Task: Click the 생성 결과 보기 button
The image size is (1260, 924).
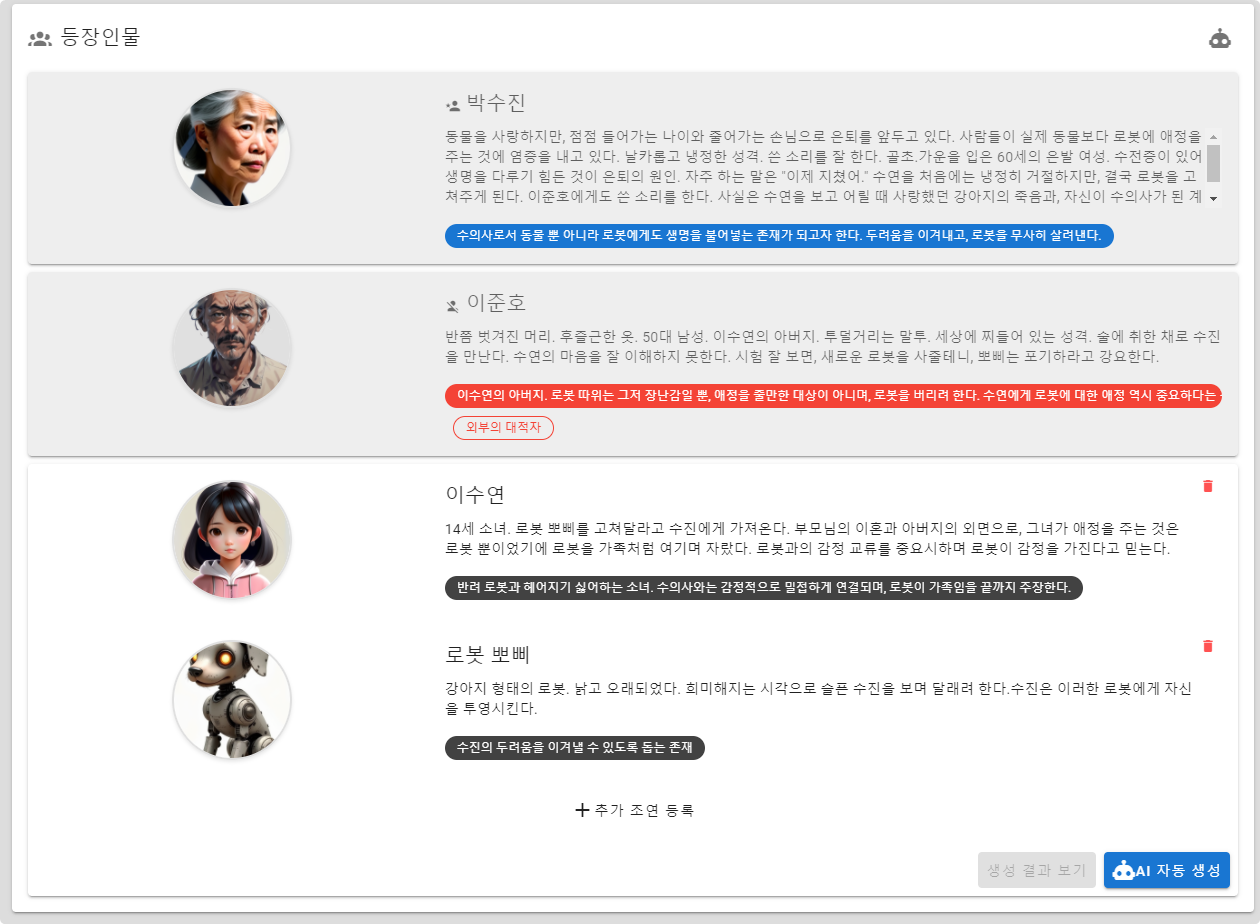Action: pos(1037,870)
